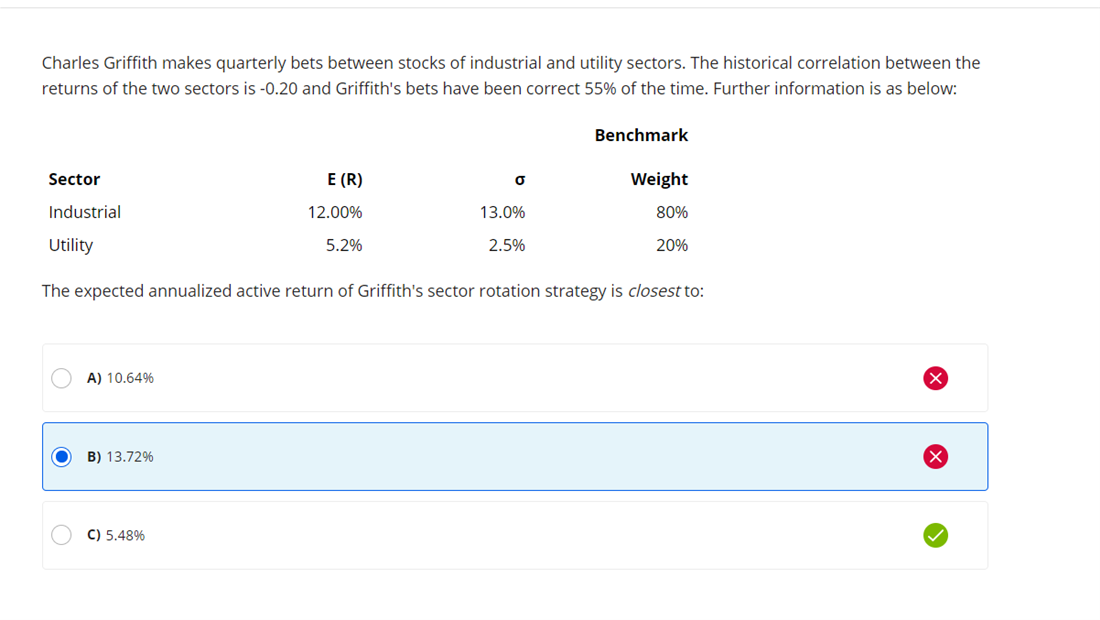Click the sigma column header
The width and height of the screenshot is (1100, 620).
point(518,180)
